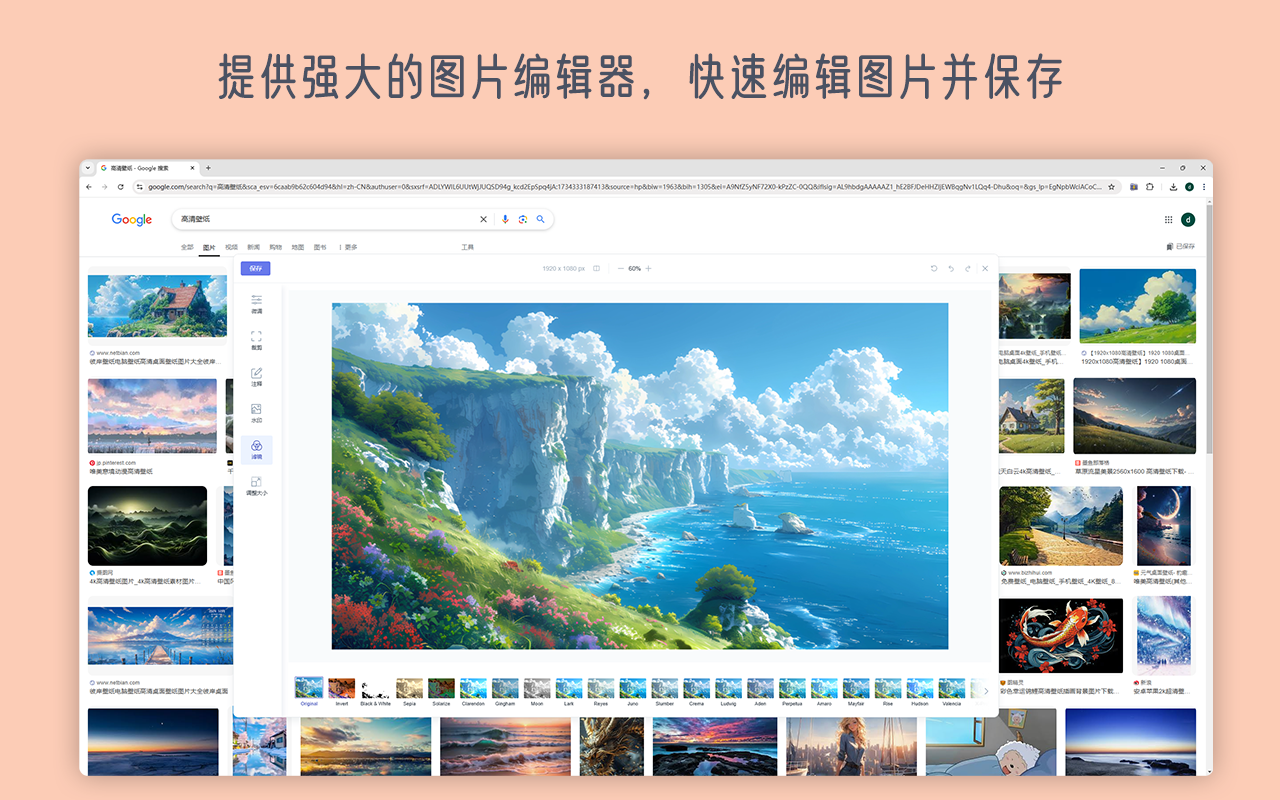The image size is (1280, 800).
Task: Open the 水印 (watermark) tool
Action: coord(256,410)
